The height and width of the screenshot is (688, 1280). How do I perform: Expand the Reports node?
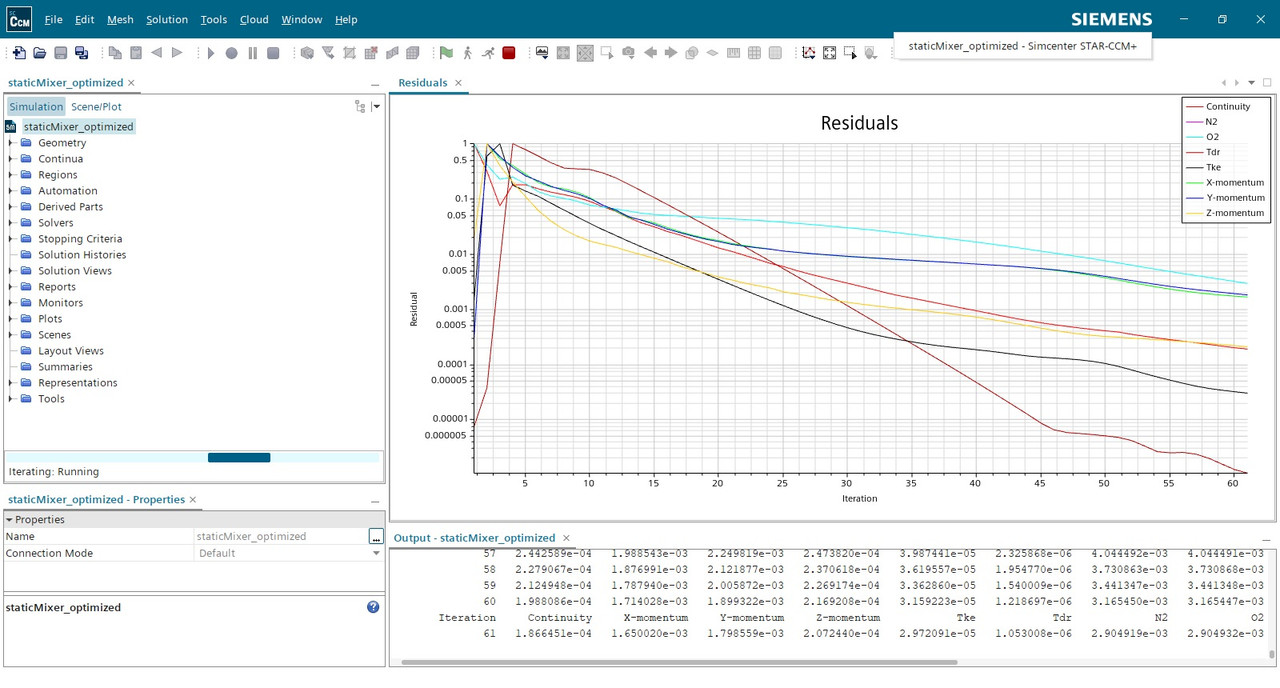coord(11,287)
